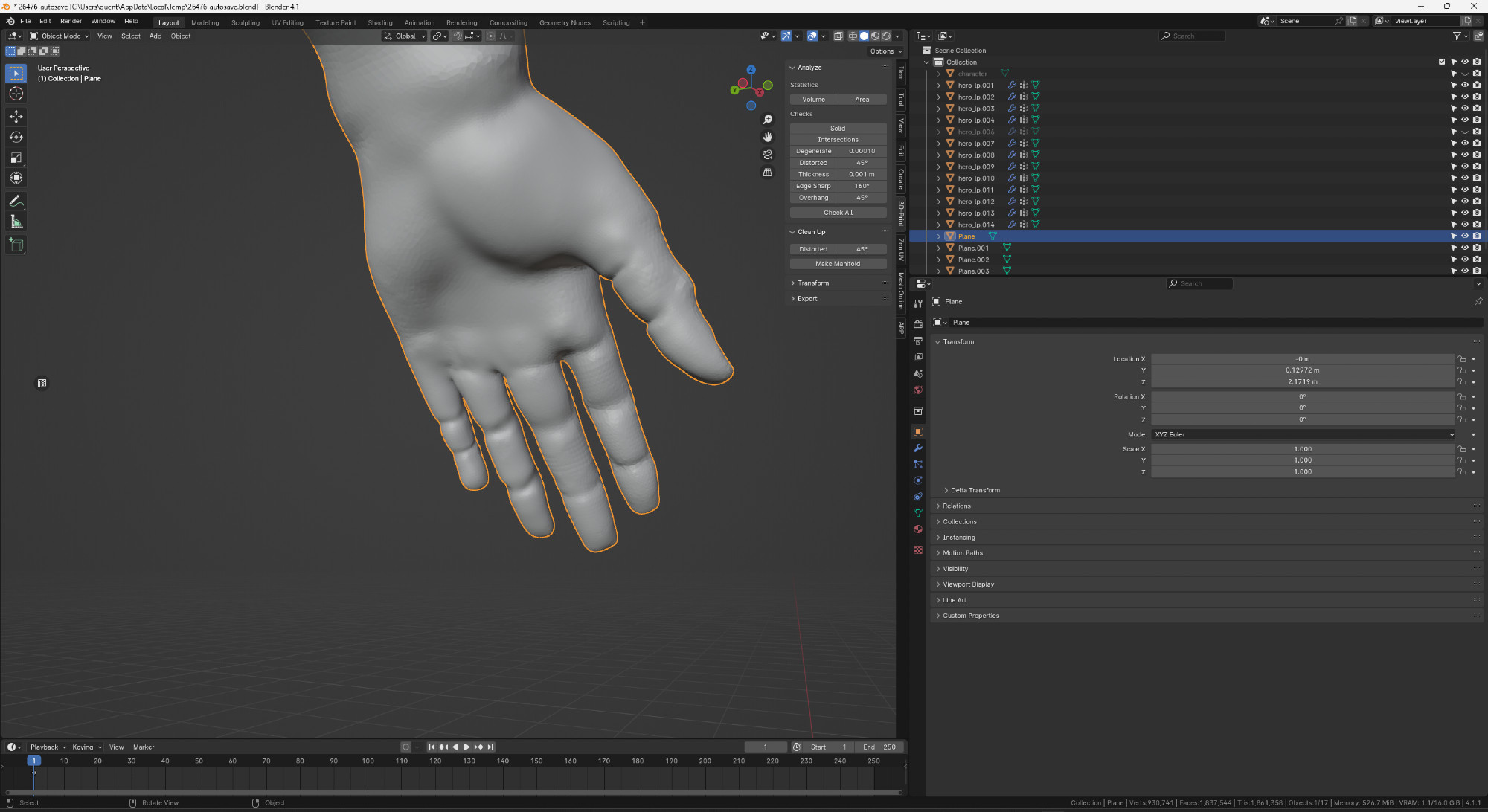This screenshot has height=812, width=1488.
Task: Hide hero_lp.001 in viewport via eye icon
Action: (1465, 85)
